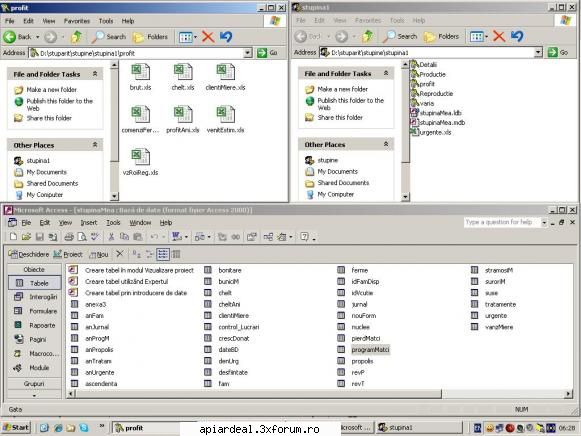Viewport: 581px width, 436px height.
Task: Click the horizontal scrollbar in tables list
Action: 320,394
